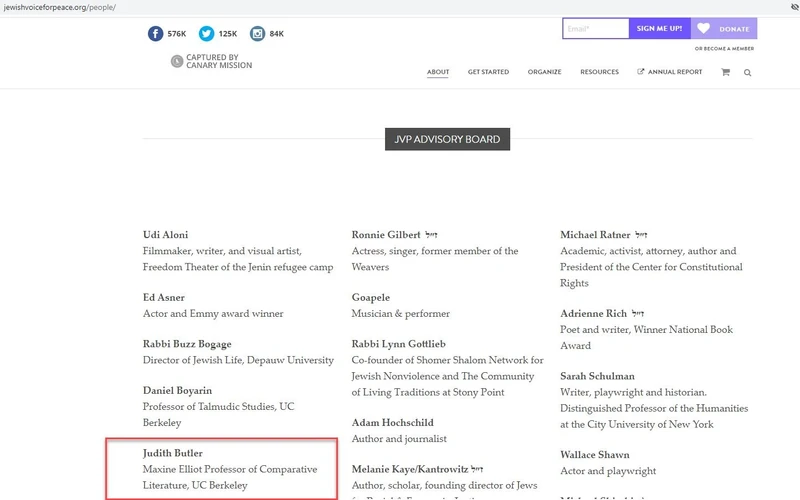Open the Get Started menu
800x500 pixels.
488,72
